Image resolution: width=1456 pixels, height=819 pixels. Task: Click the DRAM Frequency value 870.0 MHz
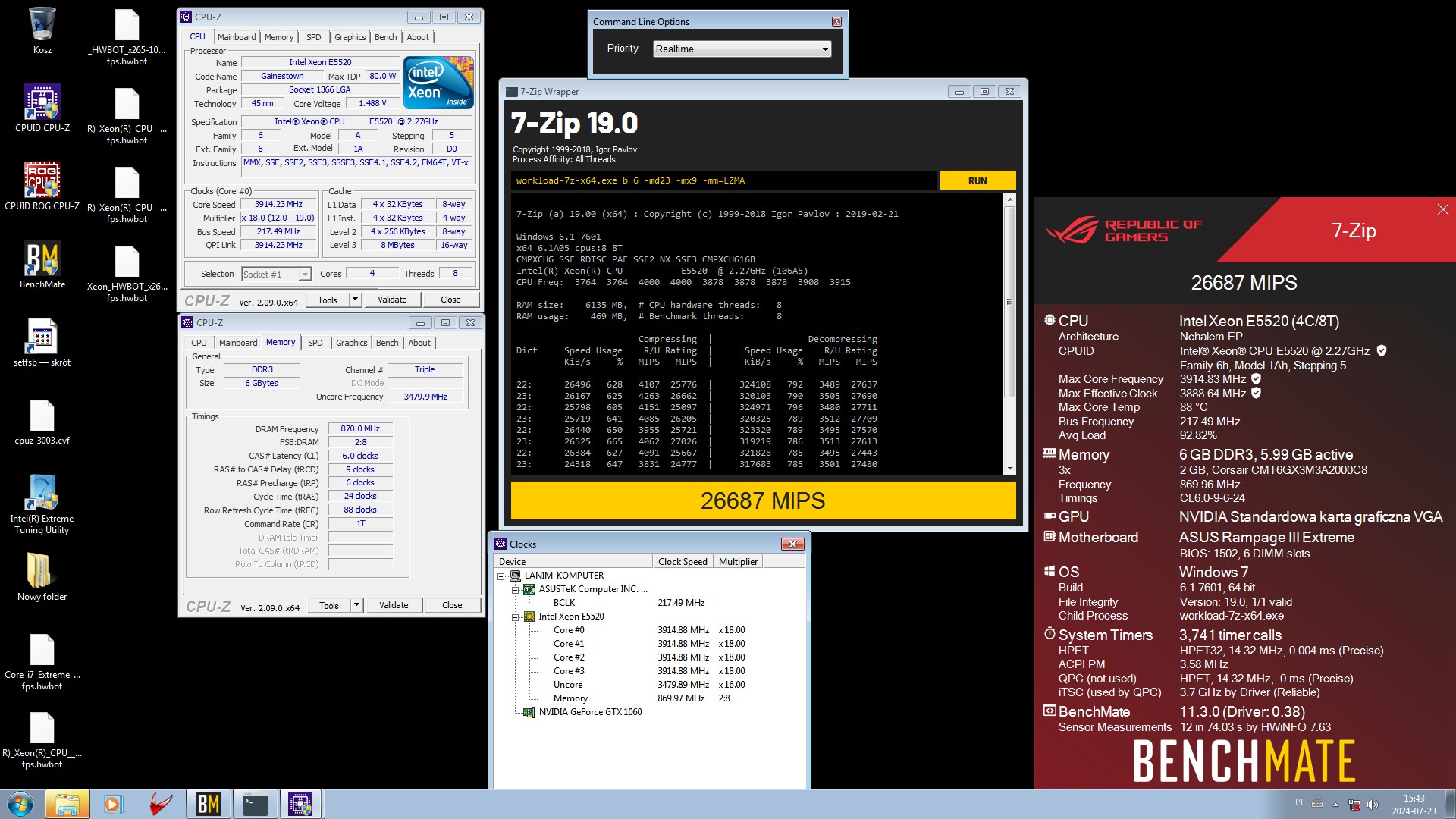360,429
